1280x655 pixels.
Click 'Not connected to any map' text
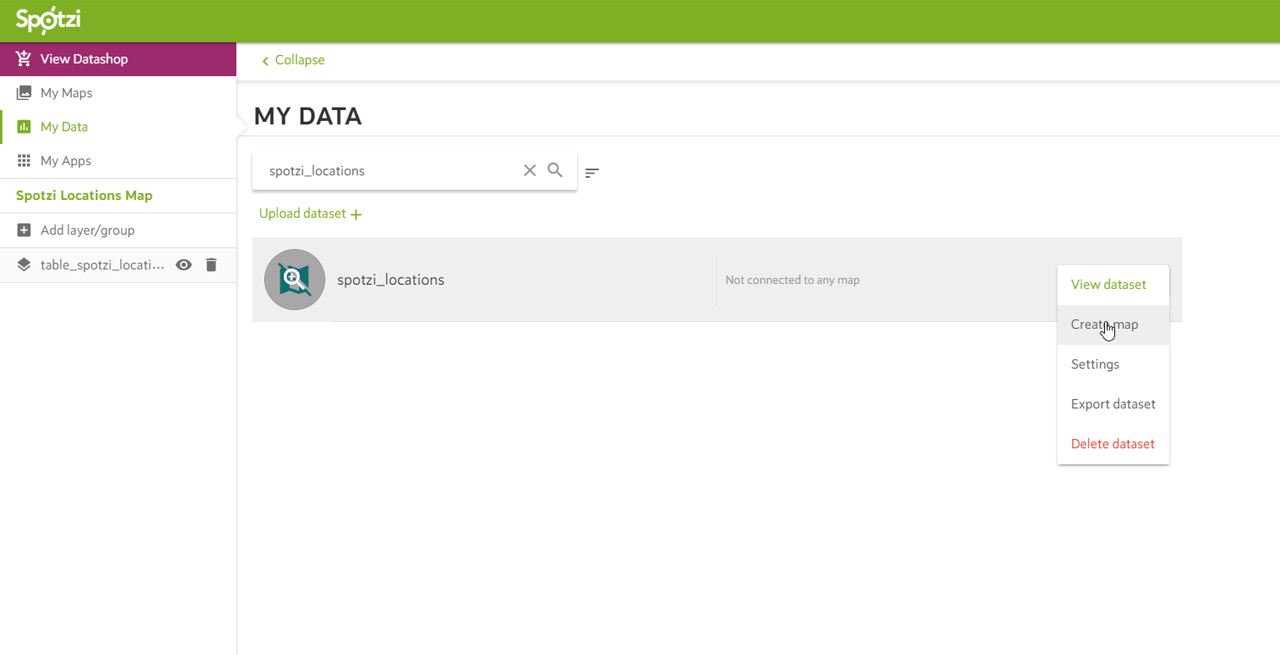coord(792,280)
